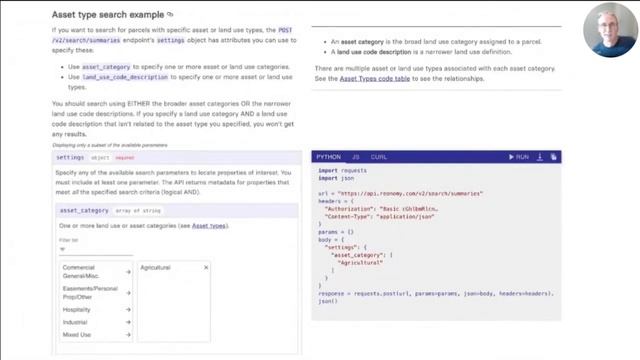Add Easements/Personal Prop/Other with its arrow
The width and height of the screenshot is (640, 360).
pos(128,293)
